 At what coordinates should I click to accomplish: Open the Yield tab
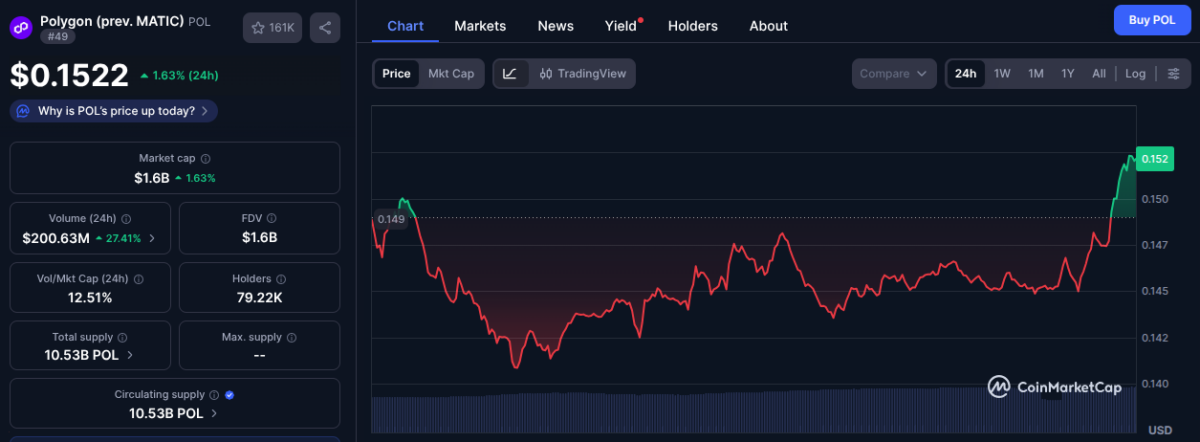(623, 26)
